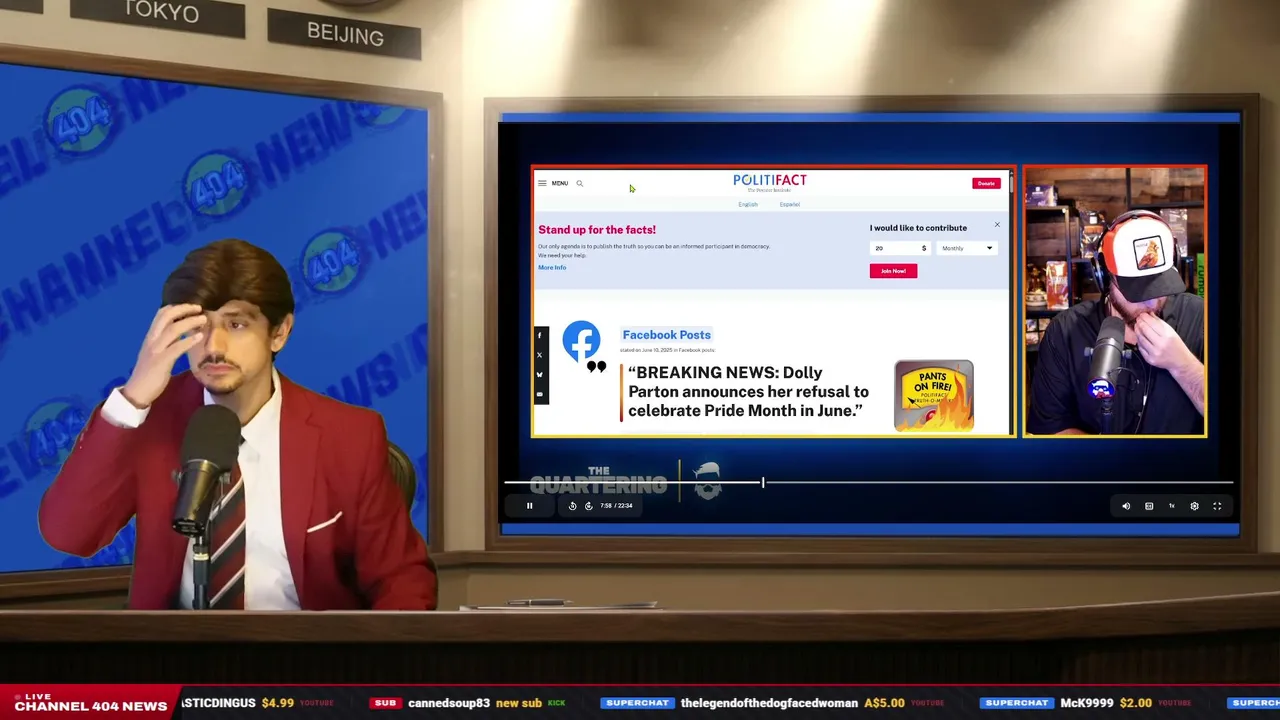Click the "Stand up for the facts!" heading
The height and width of the screenshot is (720, 1280).
tap(597, 230)
